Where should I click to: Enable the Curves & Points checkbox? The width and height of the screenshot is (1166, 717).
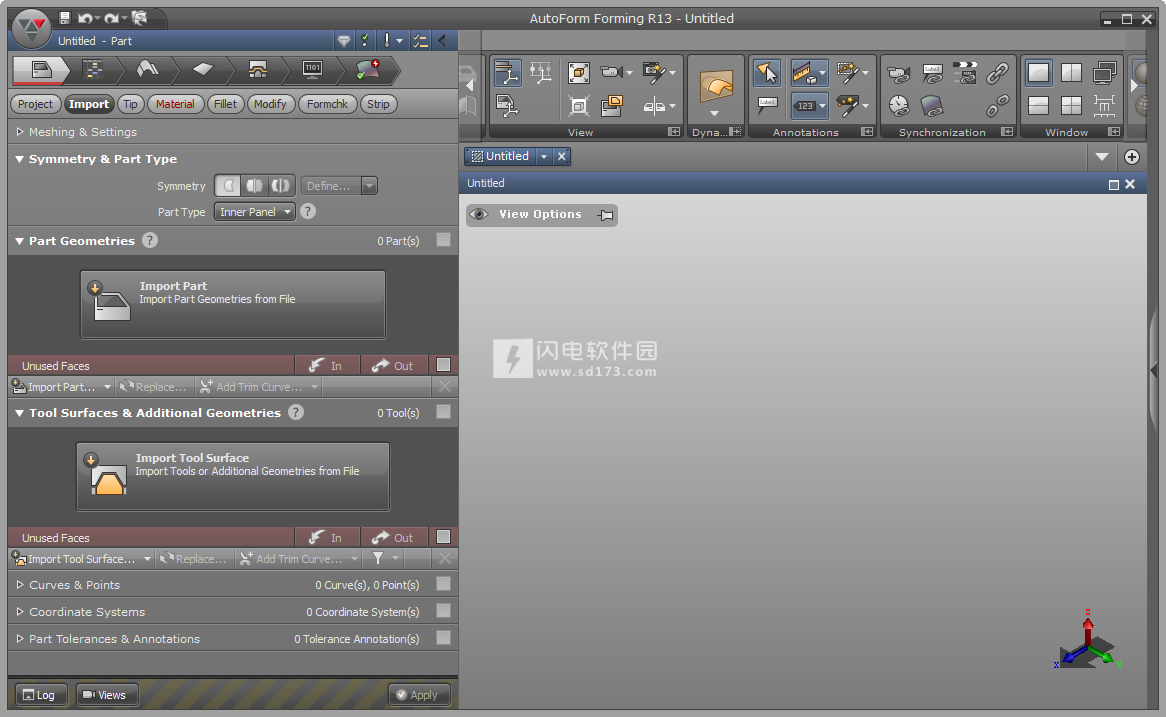443,584
